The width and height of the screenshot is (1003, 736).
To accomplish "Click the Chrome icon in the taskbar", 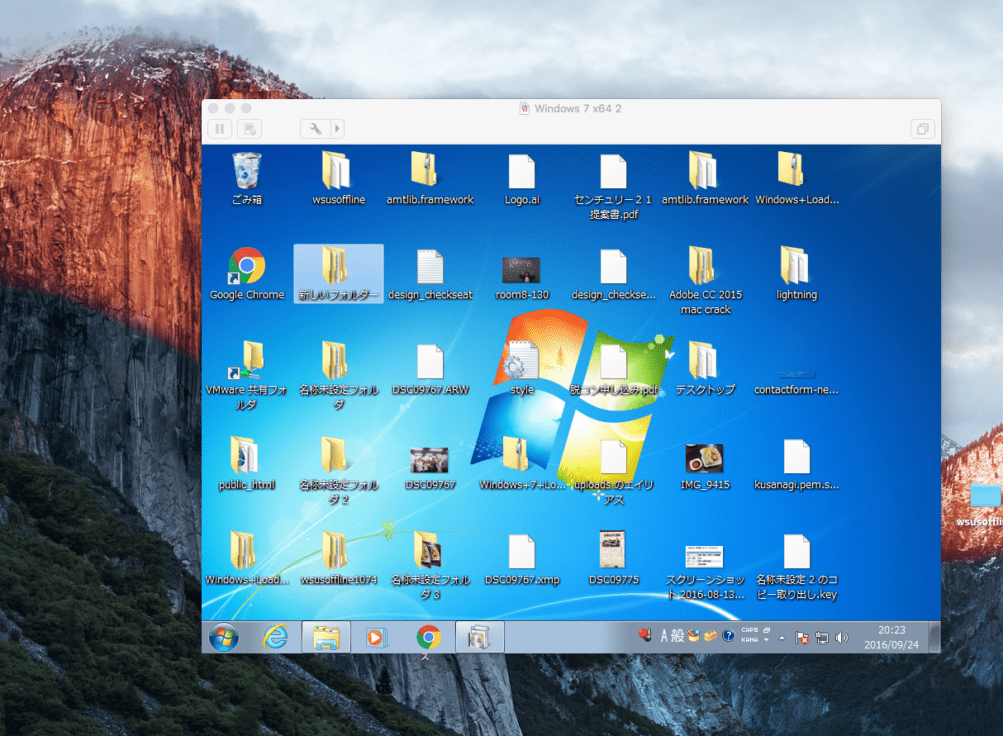I will 429,637.
